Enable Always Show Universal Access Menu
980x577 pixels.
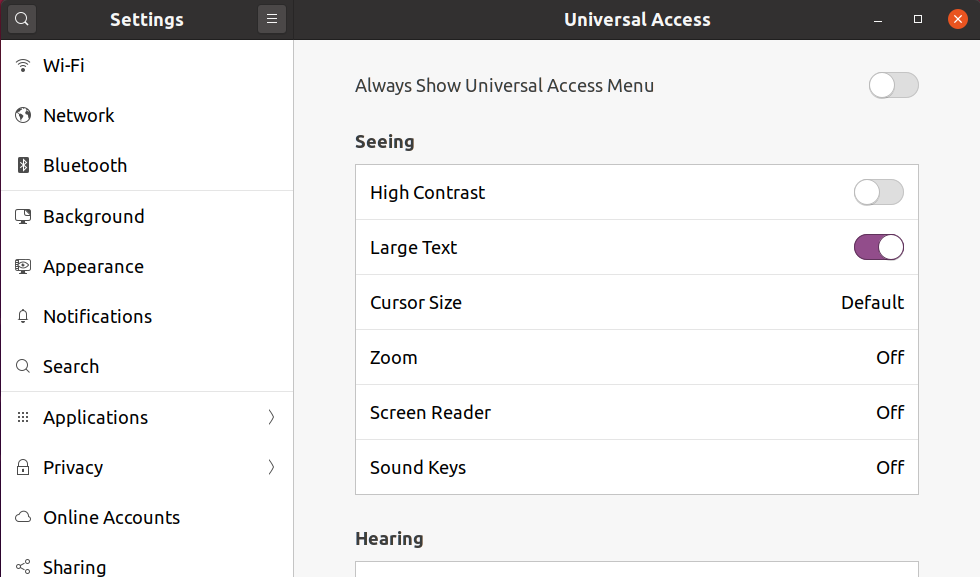tap(893, 85)
